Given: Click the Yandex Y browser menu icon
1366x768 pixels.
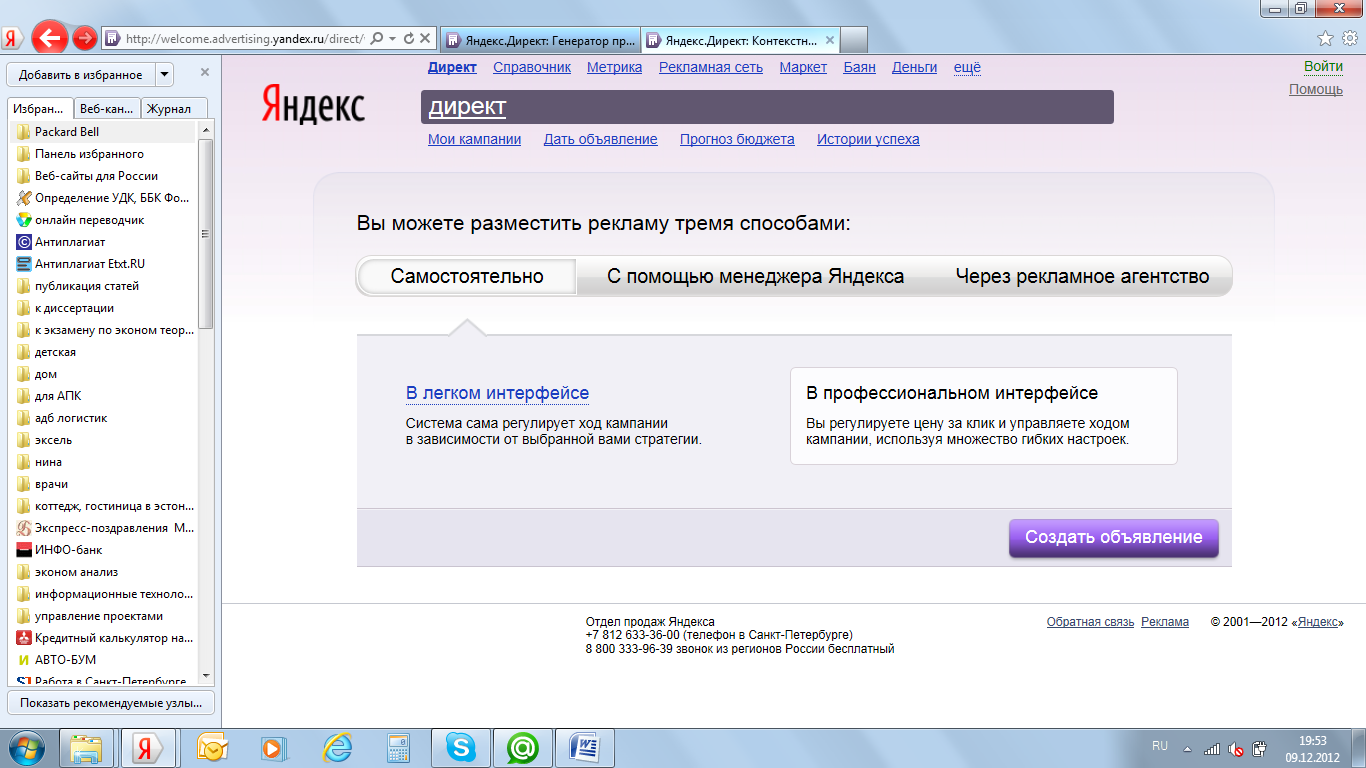Looking at the screenshot, I should pyautogui.click(x=12, y=38).
